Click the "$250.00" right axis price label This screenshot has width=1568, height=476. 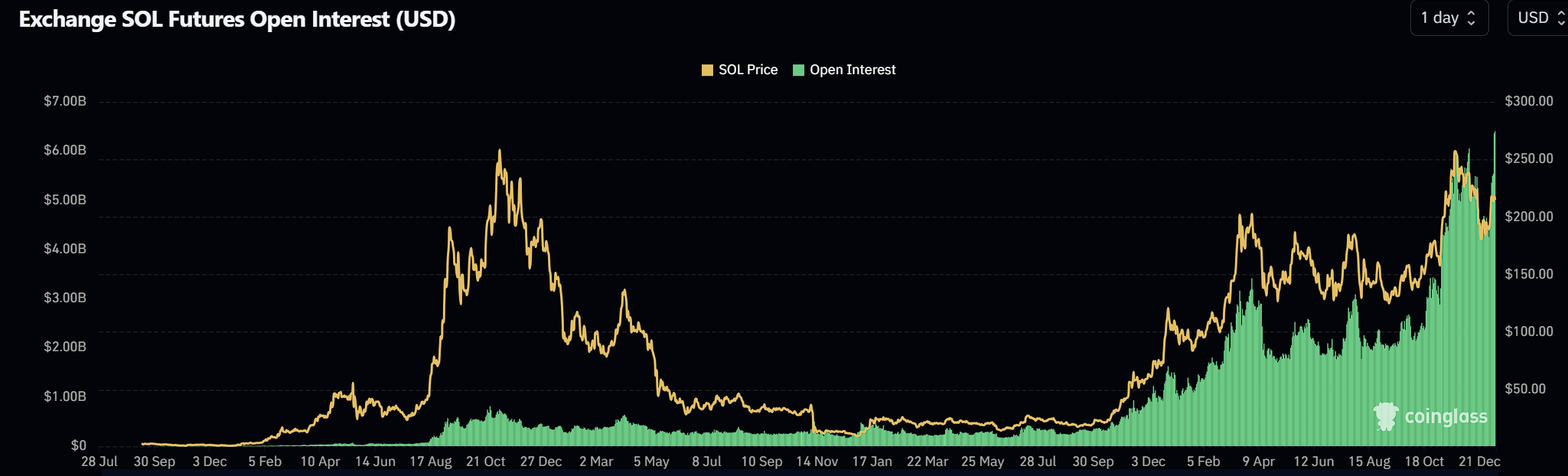pyautogui.click(x=1528, y=158)
